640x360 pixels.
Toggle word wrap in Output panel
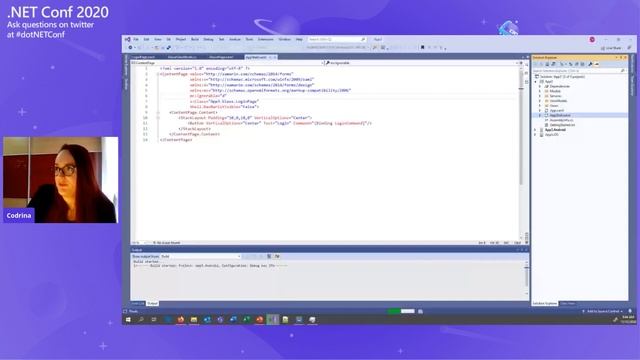[x=277, y=256]
